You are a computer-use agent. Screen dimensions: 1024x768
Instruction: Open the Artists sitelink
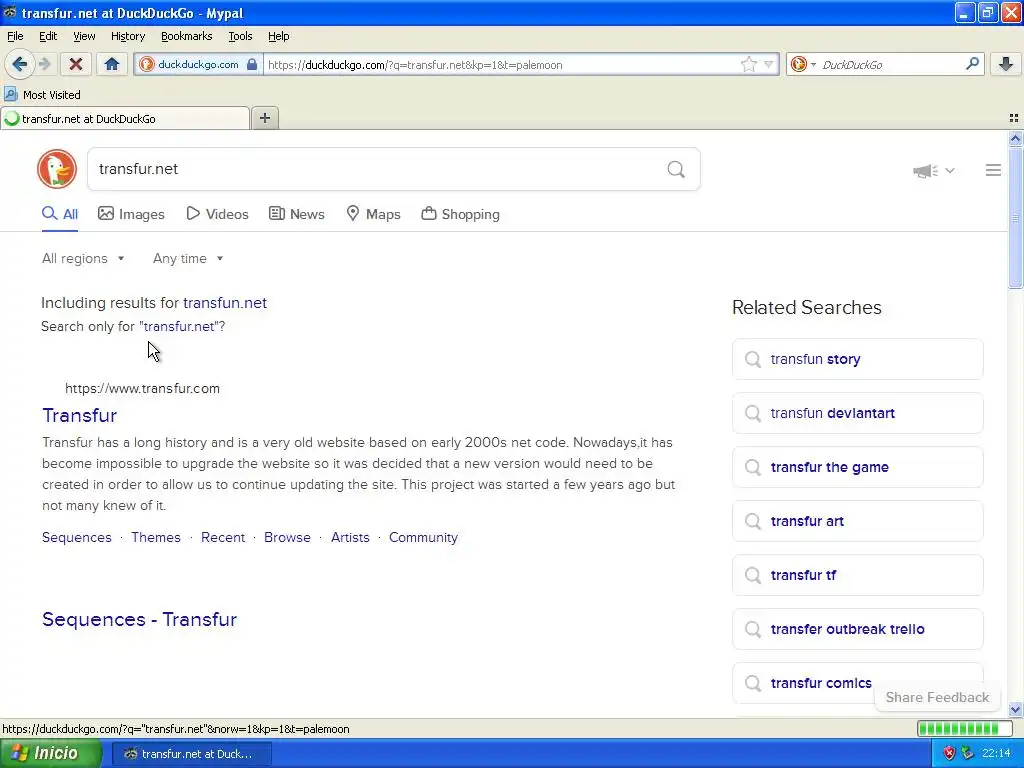(350, 537)
